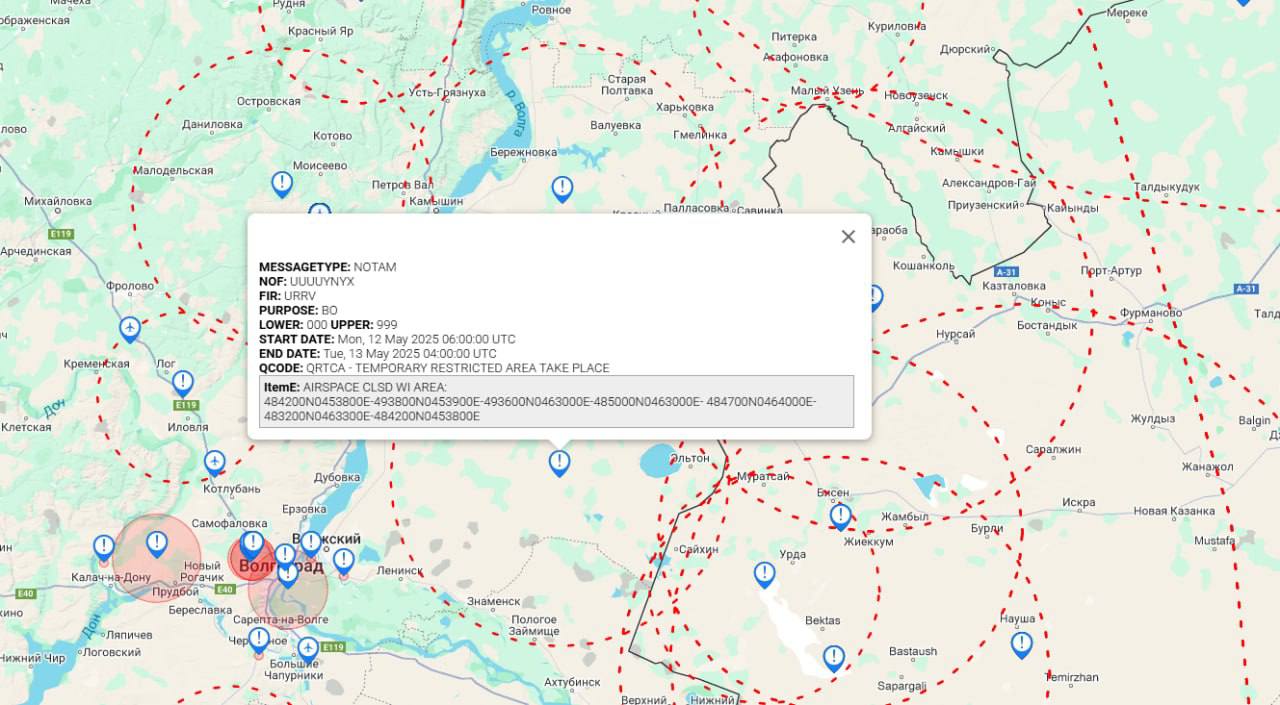
Task: Close the NOTAM details popup
Action: 848,237
